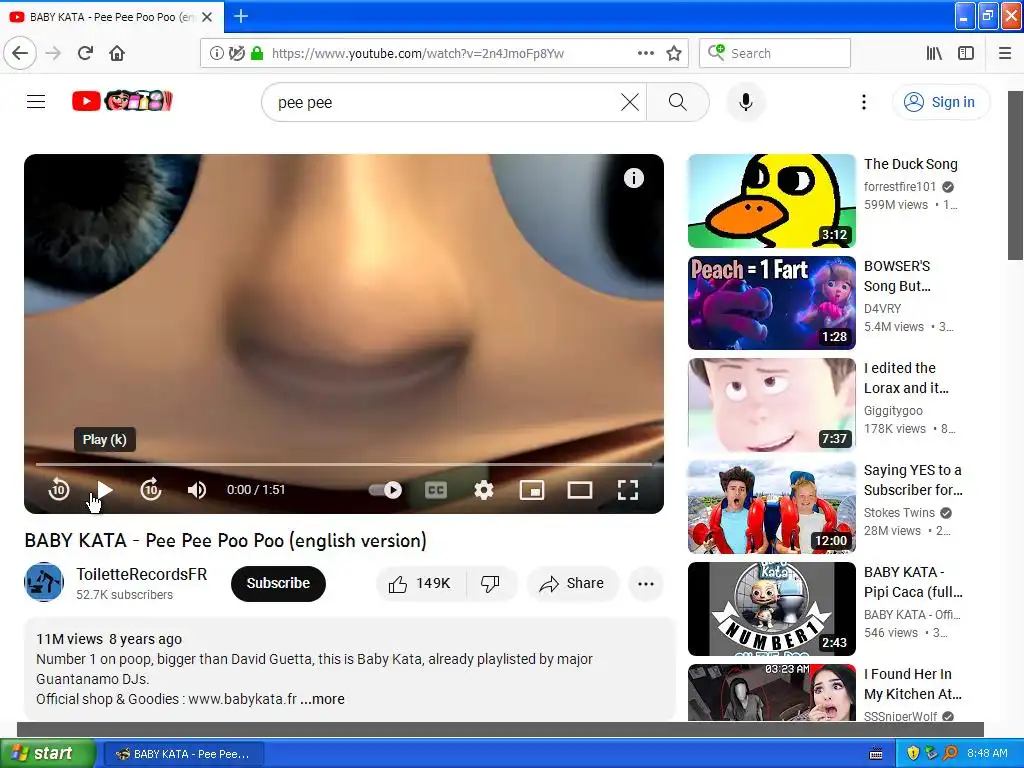The height and width of the screenshot is (768, 1024).
Task: Open the ToiletteRecordsFR channel name link
Action: tap(142, 574)
